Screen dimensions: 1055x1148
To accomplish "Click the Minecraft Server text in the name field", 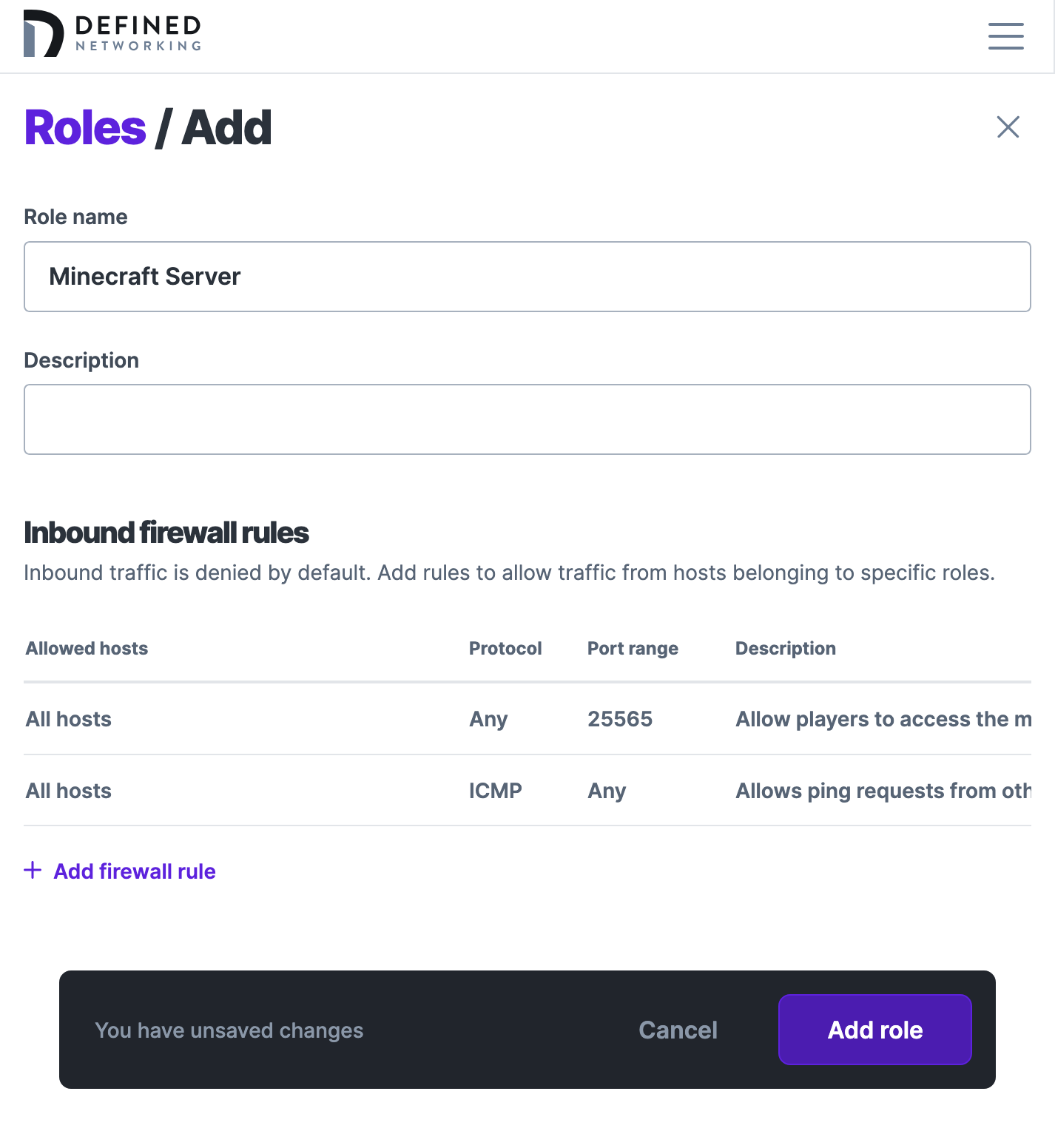I will 145,277.
